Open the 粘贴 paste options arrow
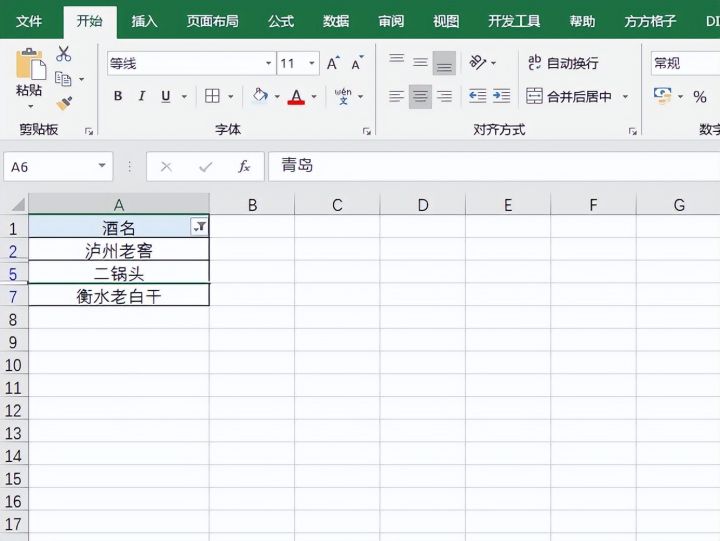 click(31, 107)
